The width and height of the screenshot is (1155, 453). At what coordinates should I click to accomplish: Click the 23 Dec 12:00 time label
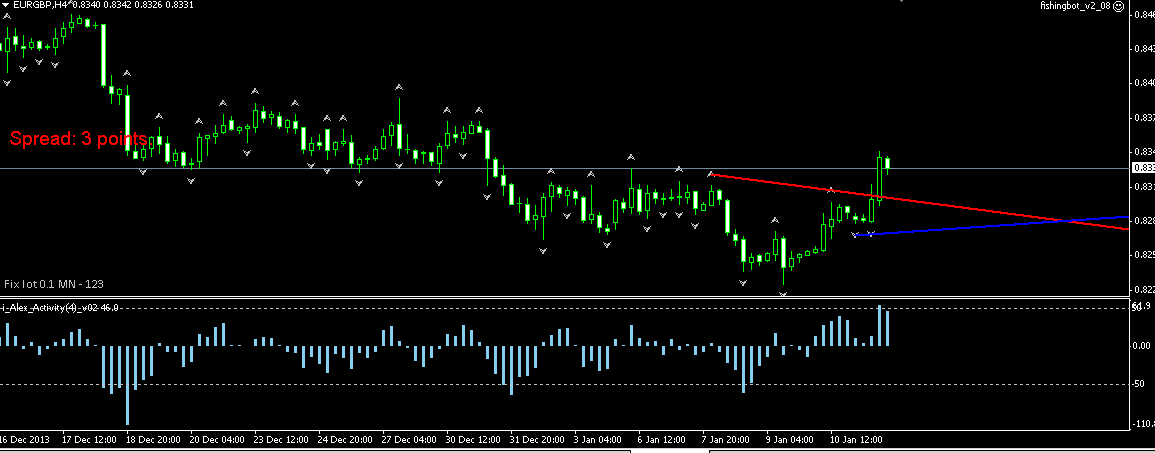(281, 439)
